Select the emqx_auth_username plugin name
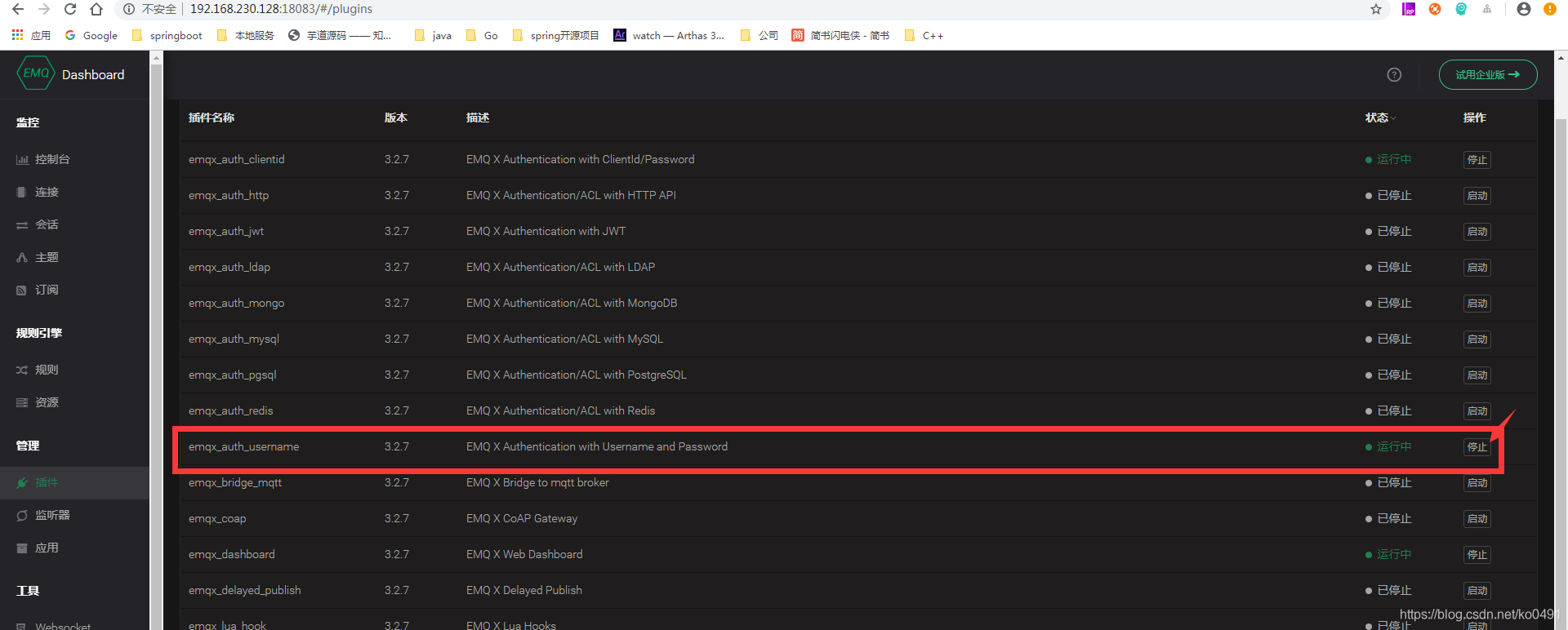 [x=243, y=446]
